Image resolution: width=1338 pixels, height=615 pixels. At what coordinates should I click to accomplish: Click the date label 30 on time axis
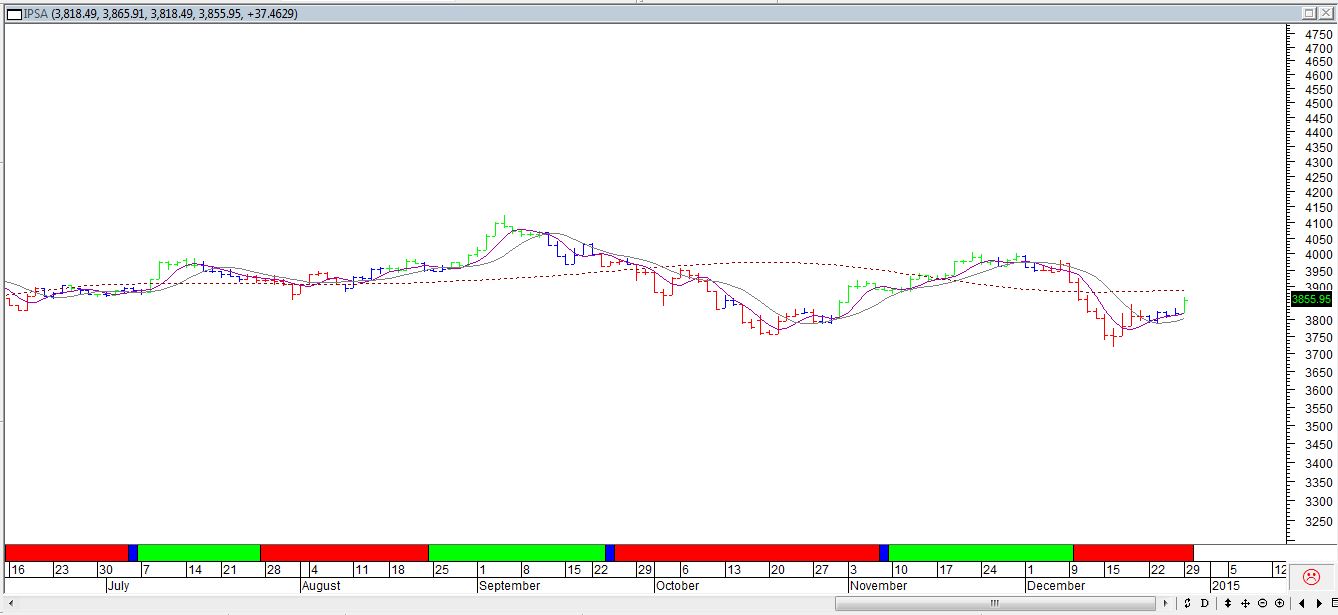(106, 570)
